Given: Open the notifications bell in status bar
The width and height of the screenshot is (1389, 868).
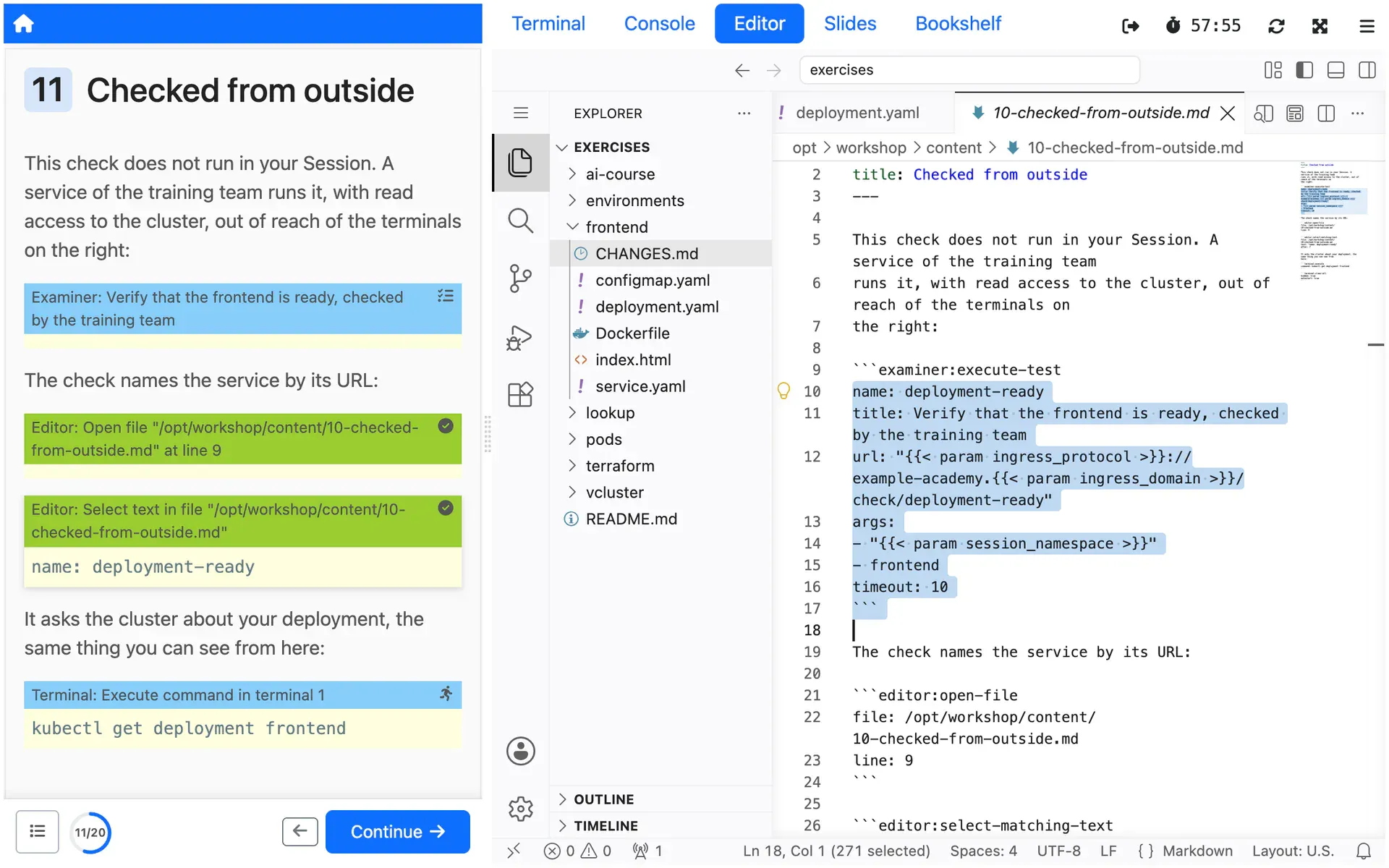Looking at the screenshot, I should pyautogui.click(x=1363, y=851).
